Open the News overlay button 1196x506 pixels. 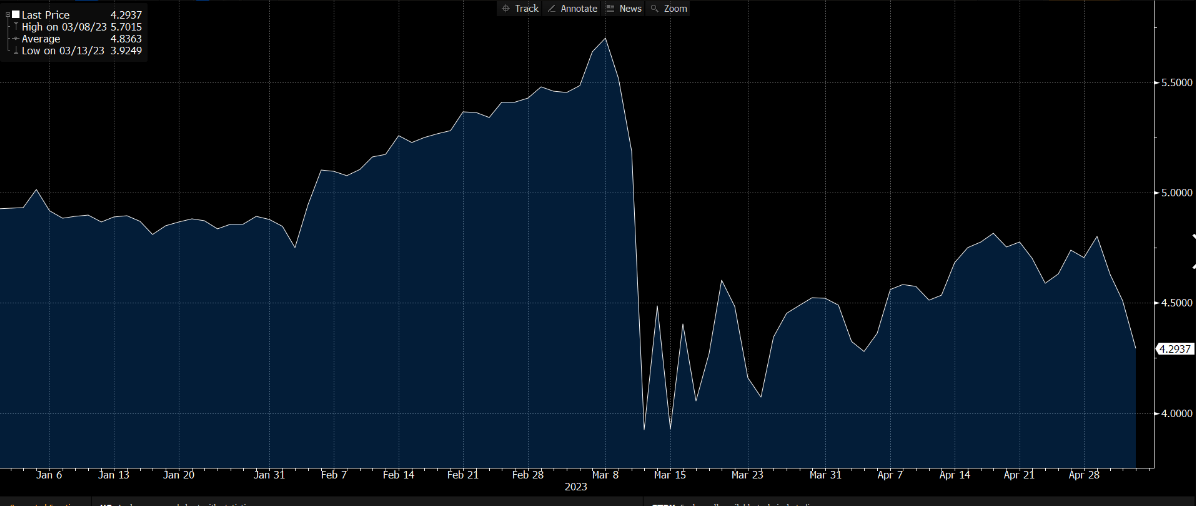coord(623,8)
